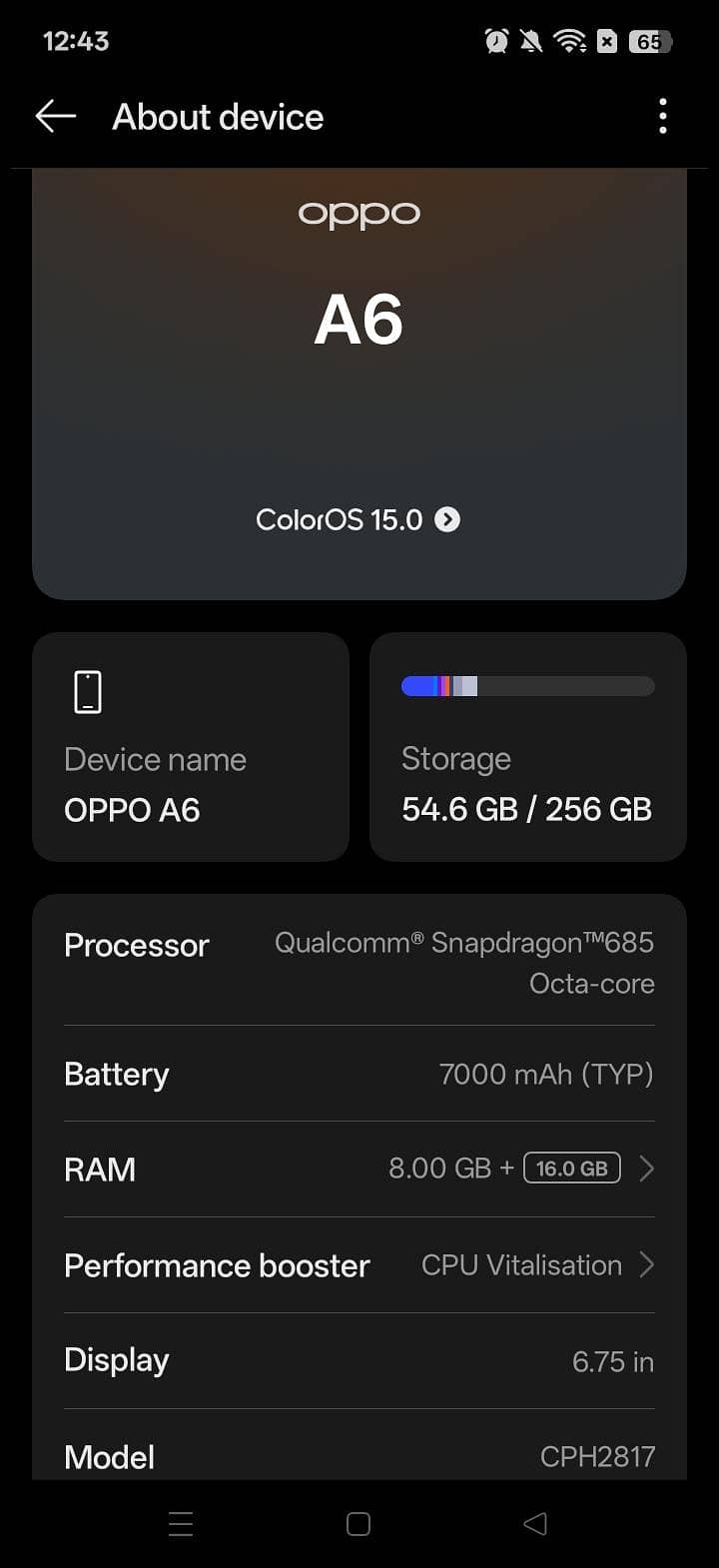The height and width of the screenshot is (1568, 719).
Task: Tap the Model row showing CPH2817
Action: click(x=359, y=1457)
